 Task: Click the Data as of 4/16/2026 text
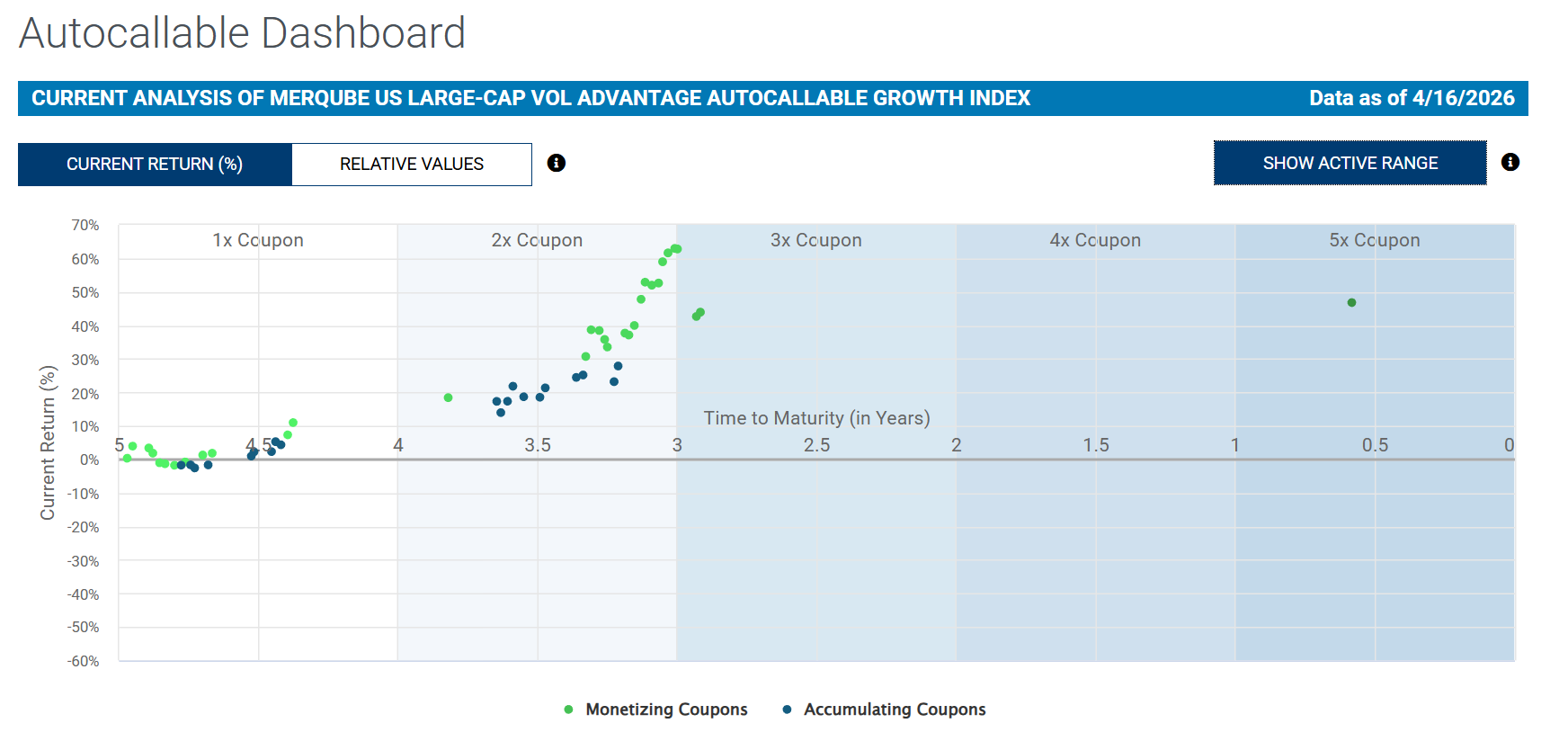(1412, 98)
